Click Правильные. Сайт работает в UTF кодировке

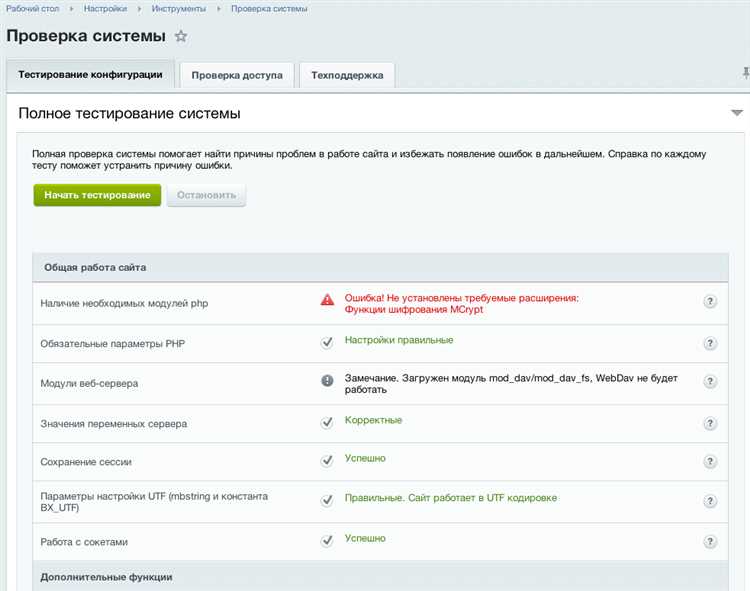tap(451, 498)
